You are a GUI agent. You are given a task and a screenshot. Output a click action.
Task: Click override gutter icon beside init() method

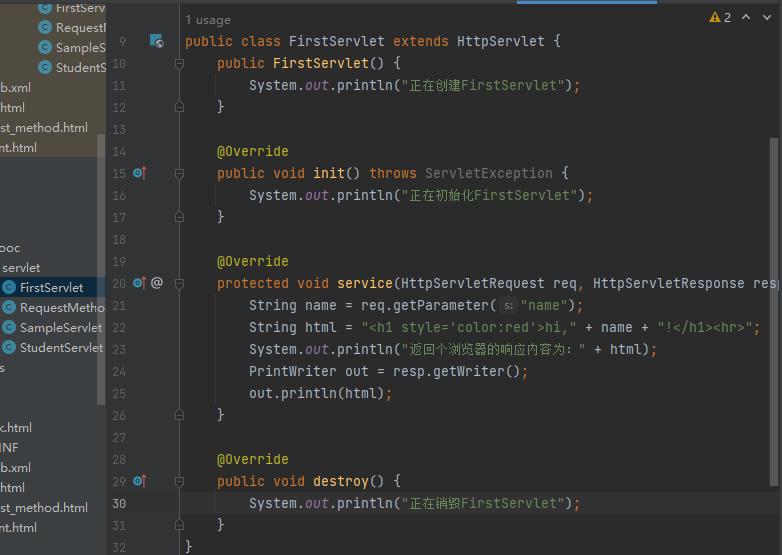pyautogui.click(x=139, y=173)
